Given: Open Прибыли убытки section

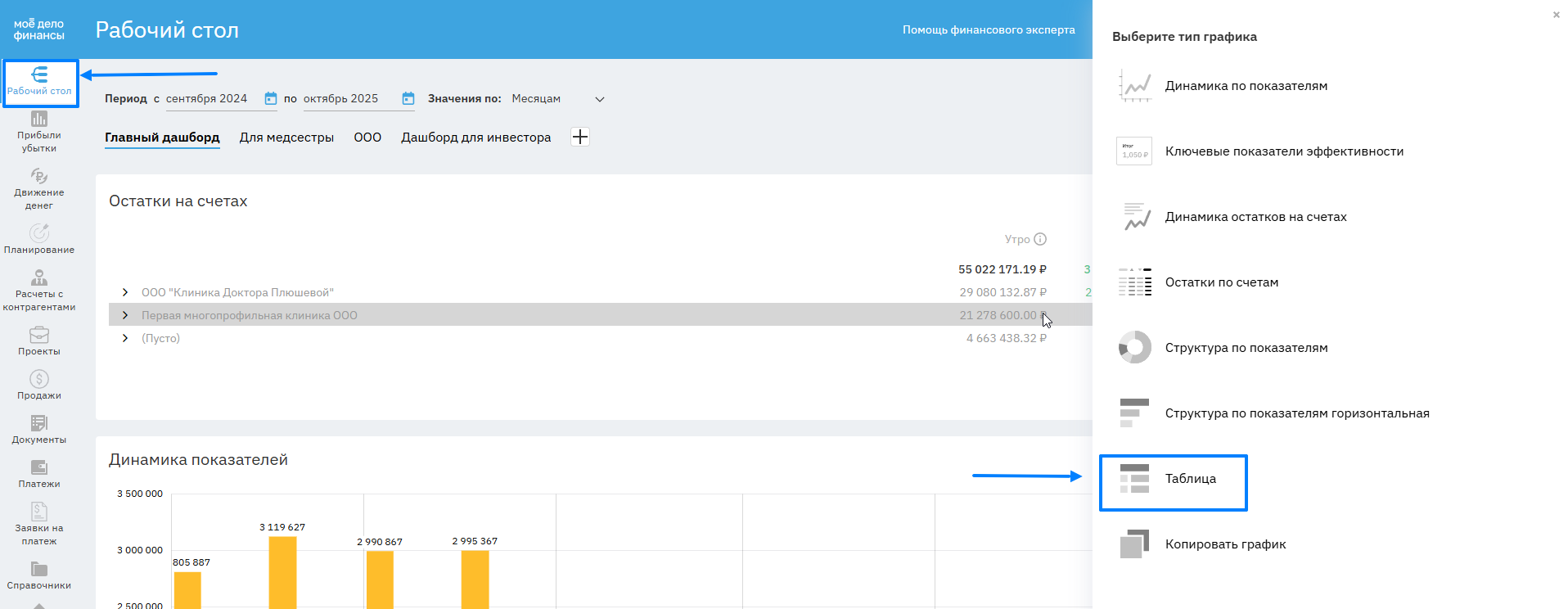Looking at the screenshot, I should [x=39, y=132].
